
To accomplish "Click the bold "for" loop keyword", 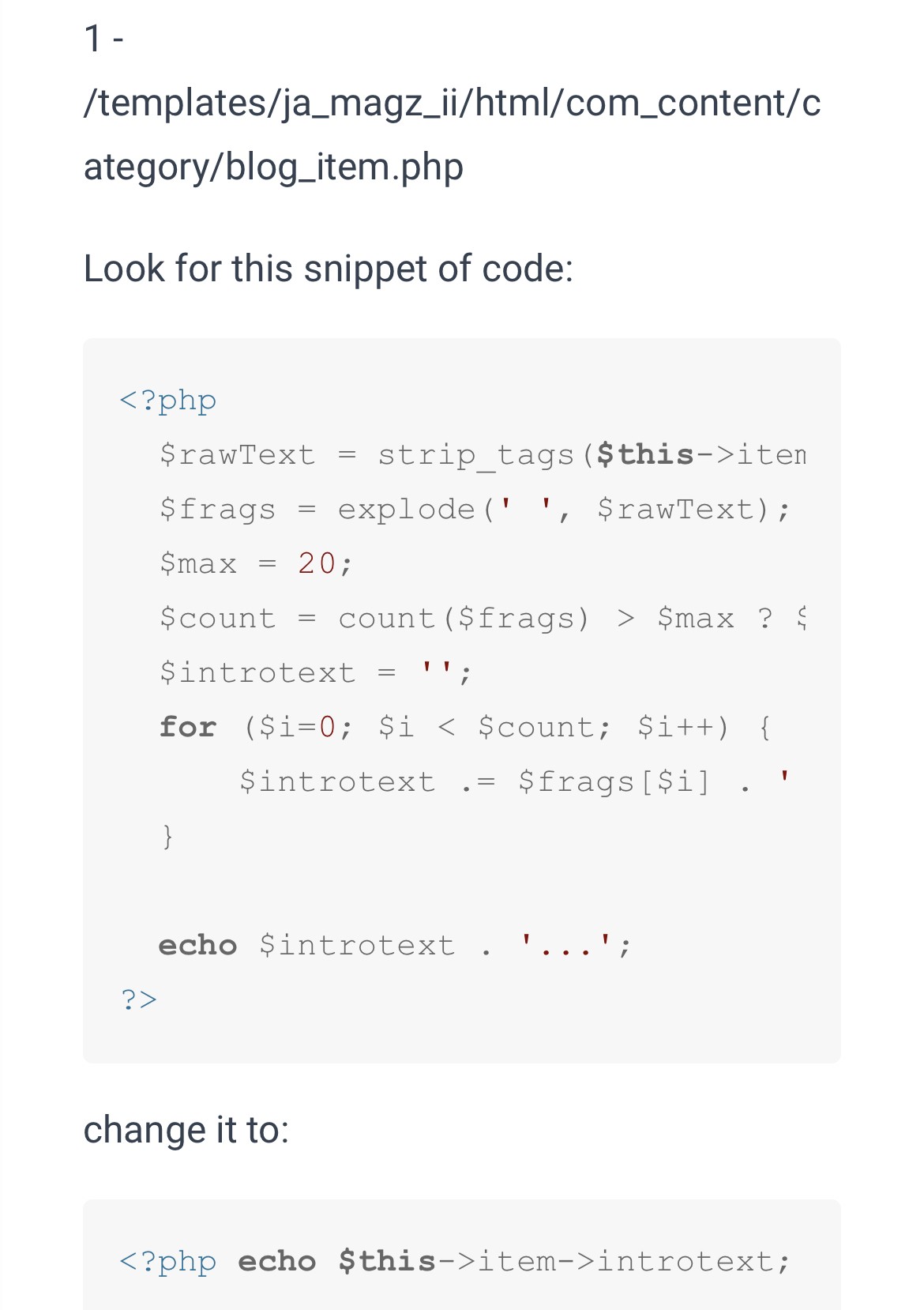I will [x=188, y=727].
